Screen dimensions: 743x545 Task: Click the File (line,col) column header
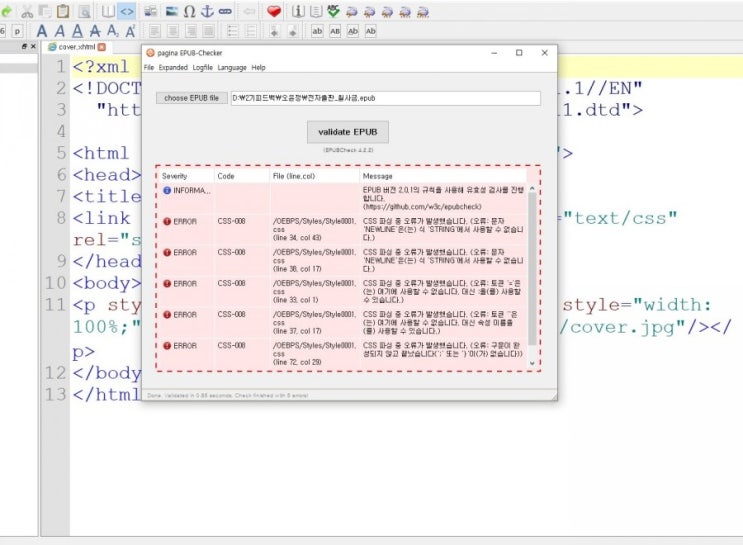(315, 176)
